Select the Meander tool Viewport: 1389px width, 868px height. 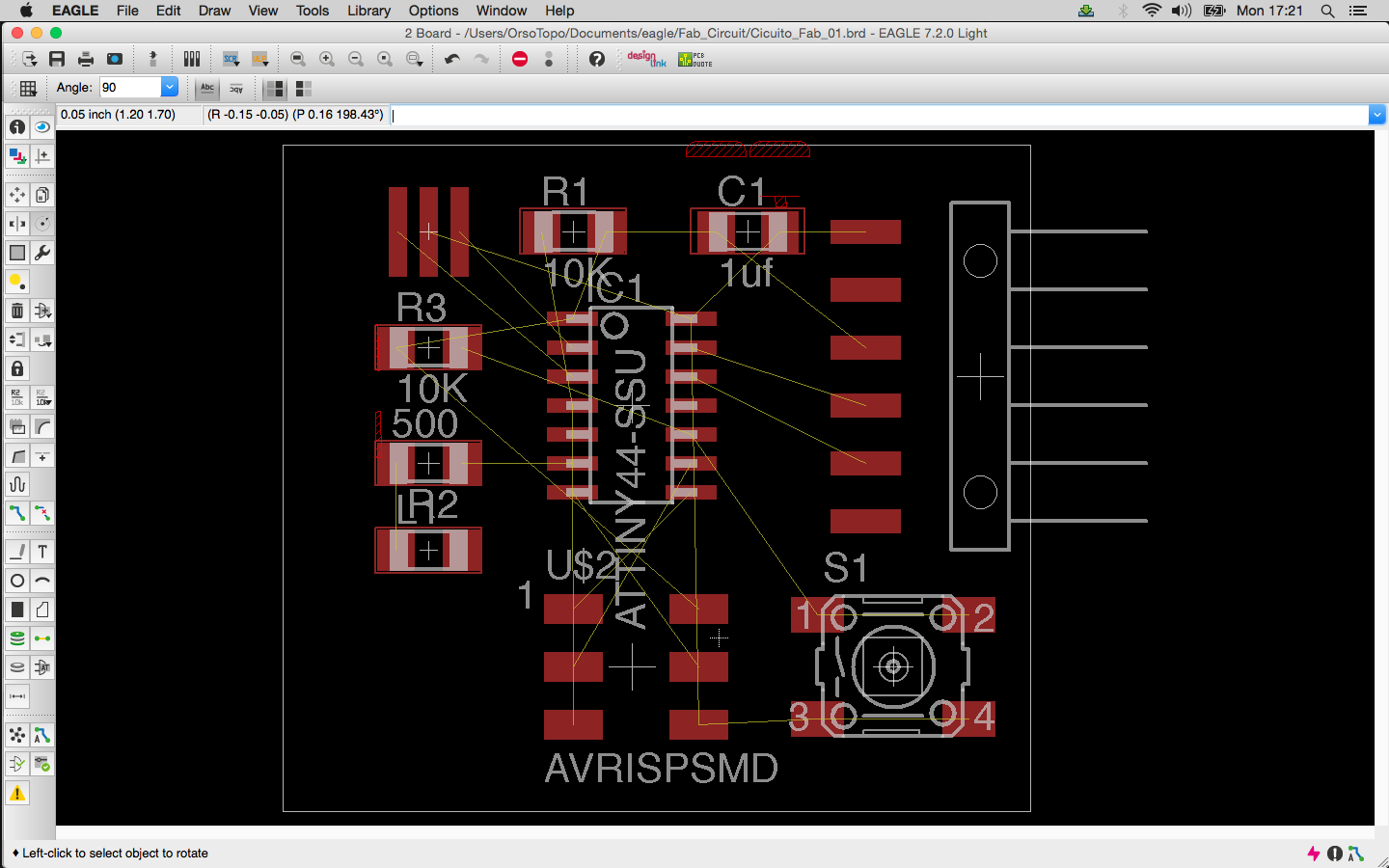pos(17,484)
